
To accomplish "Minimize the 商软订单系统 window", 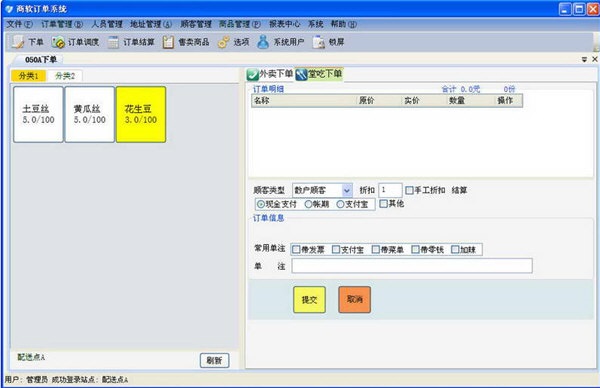I will 565,9.
